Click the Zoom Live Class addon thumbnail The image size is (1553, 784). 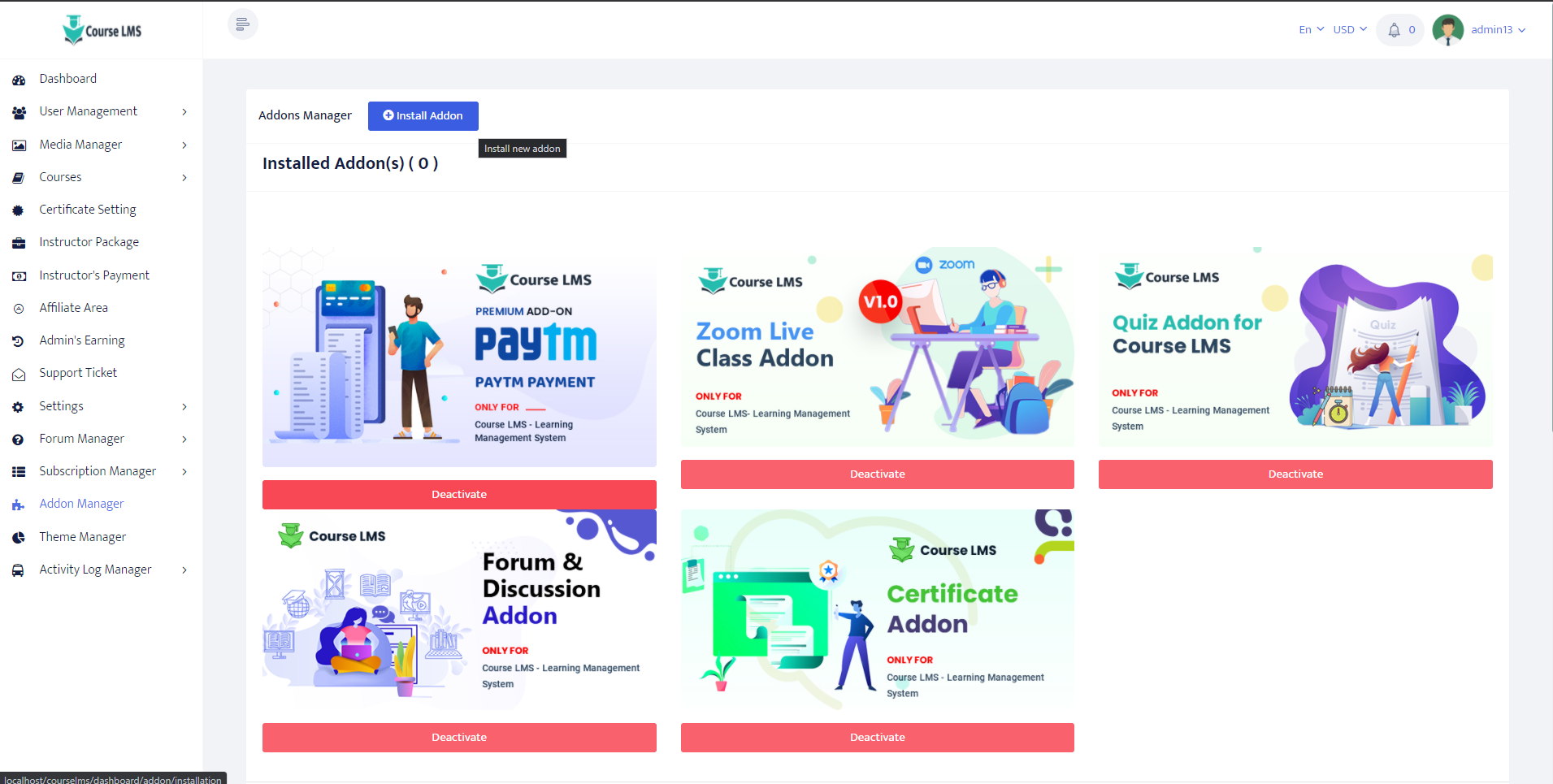[878, 347]
